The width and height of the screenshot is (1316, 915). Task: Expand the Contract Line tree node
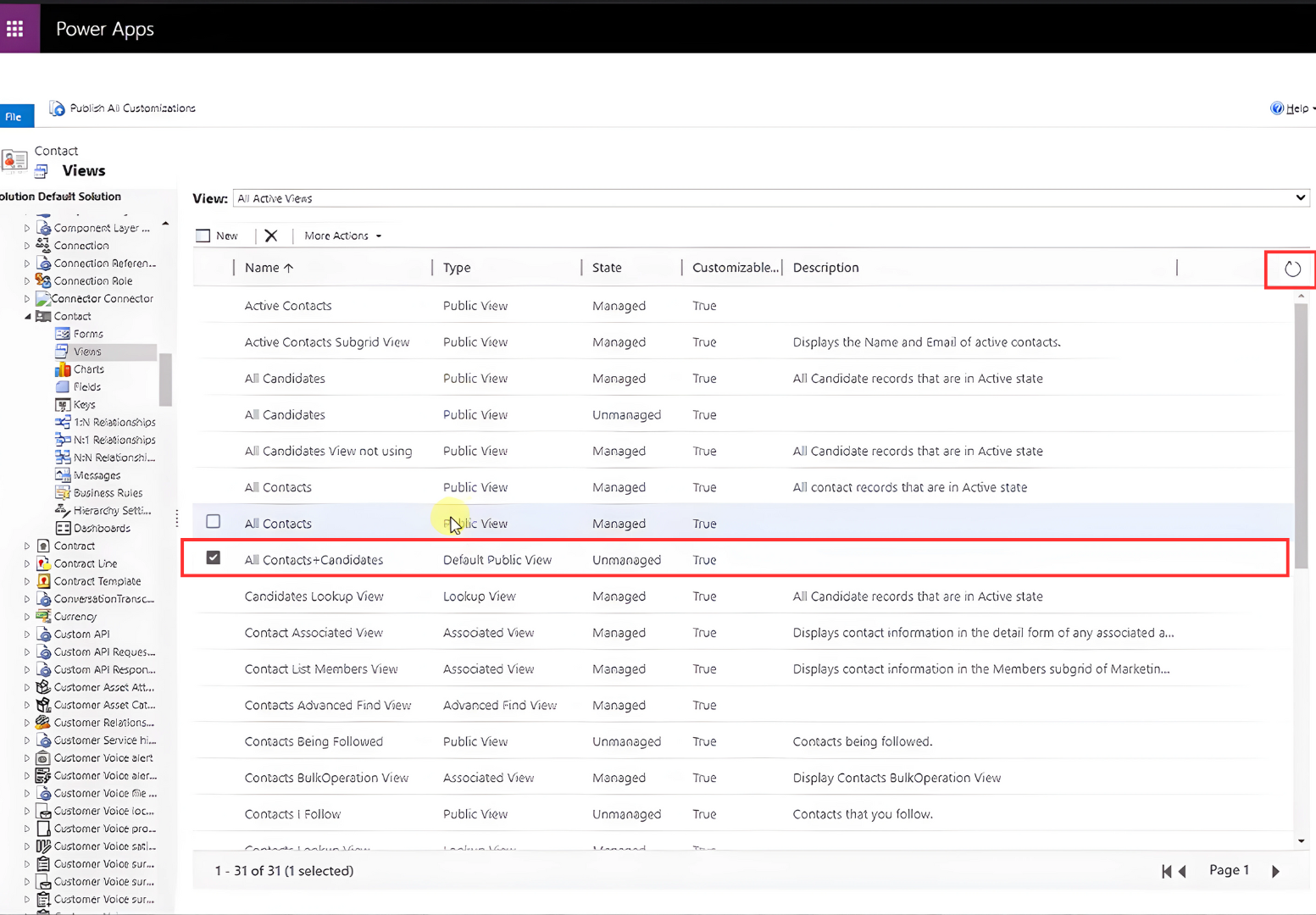pos(27,564)
